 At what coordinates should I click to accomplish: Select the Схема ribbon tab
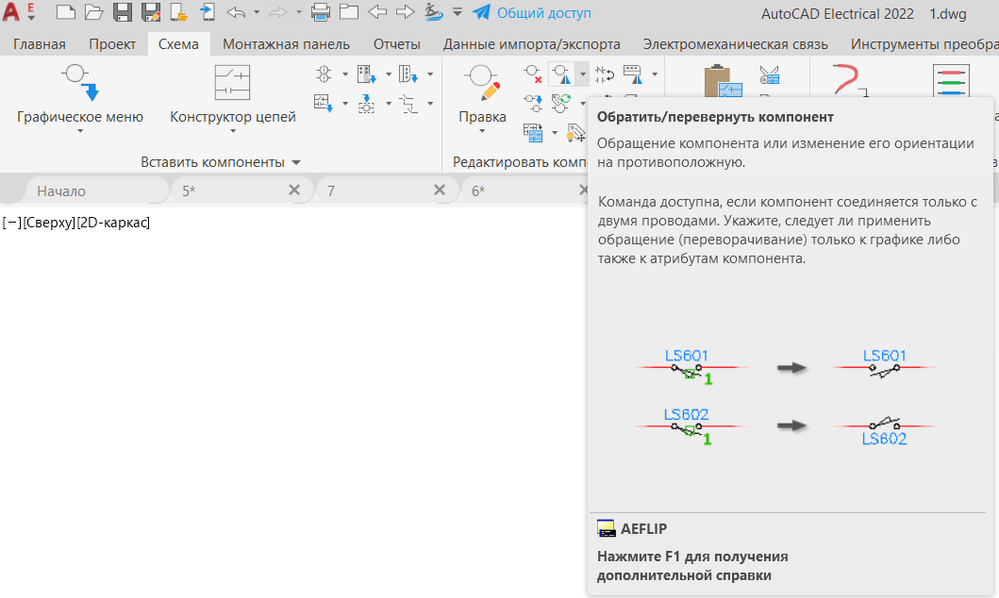click(178, 44)
